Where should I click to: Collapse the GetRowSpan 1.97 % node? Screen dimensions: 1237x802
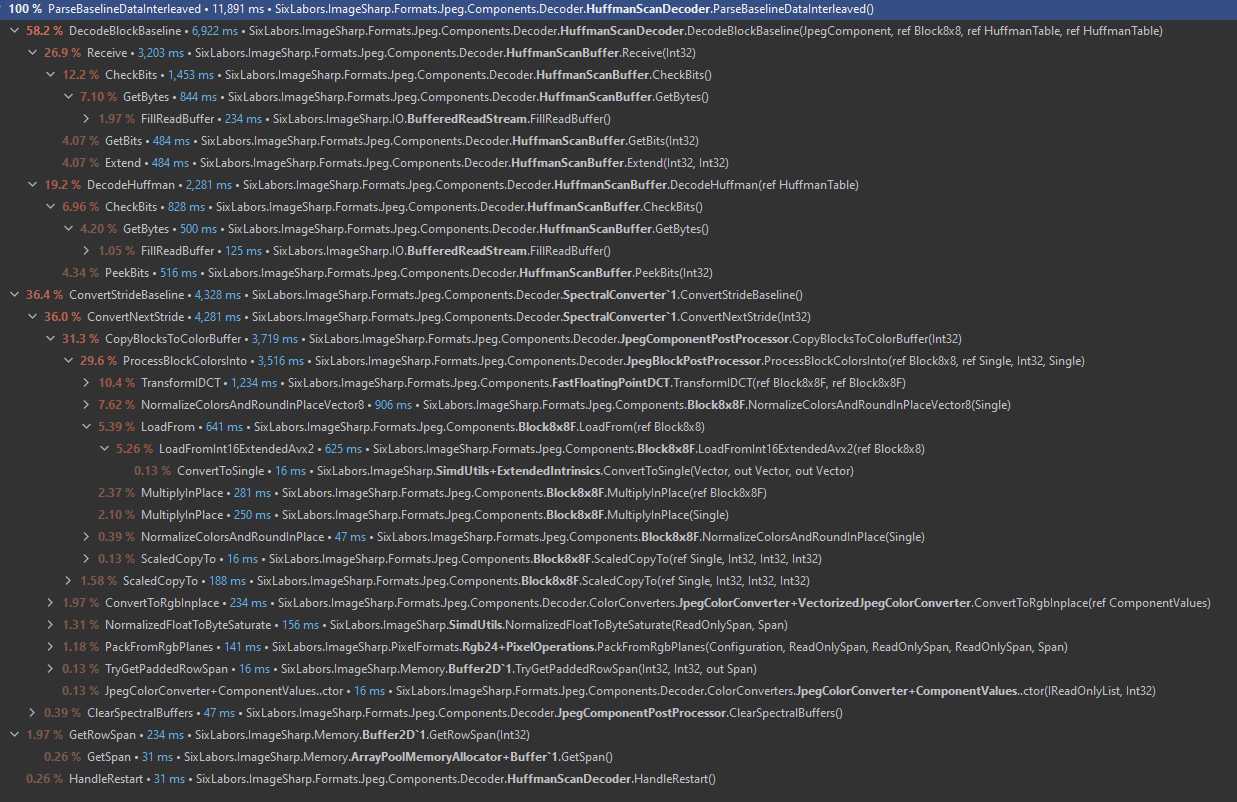click(14, 735)
